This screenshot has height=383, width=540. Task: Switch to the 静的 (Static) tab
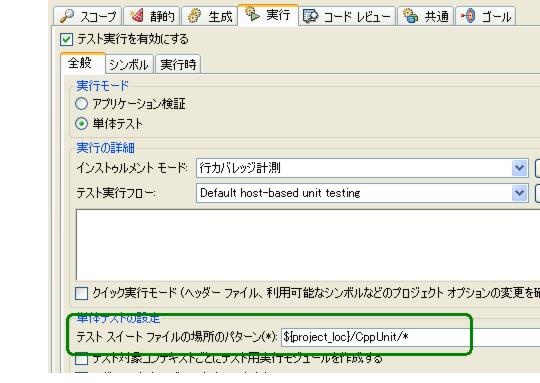pyautogui.click(x=152, y=16)
